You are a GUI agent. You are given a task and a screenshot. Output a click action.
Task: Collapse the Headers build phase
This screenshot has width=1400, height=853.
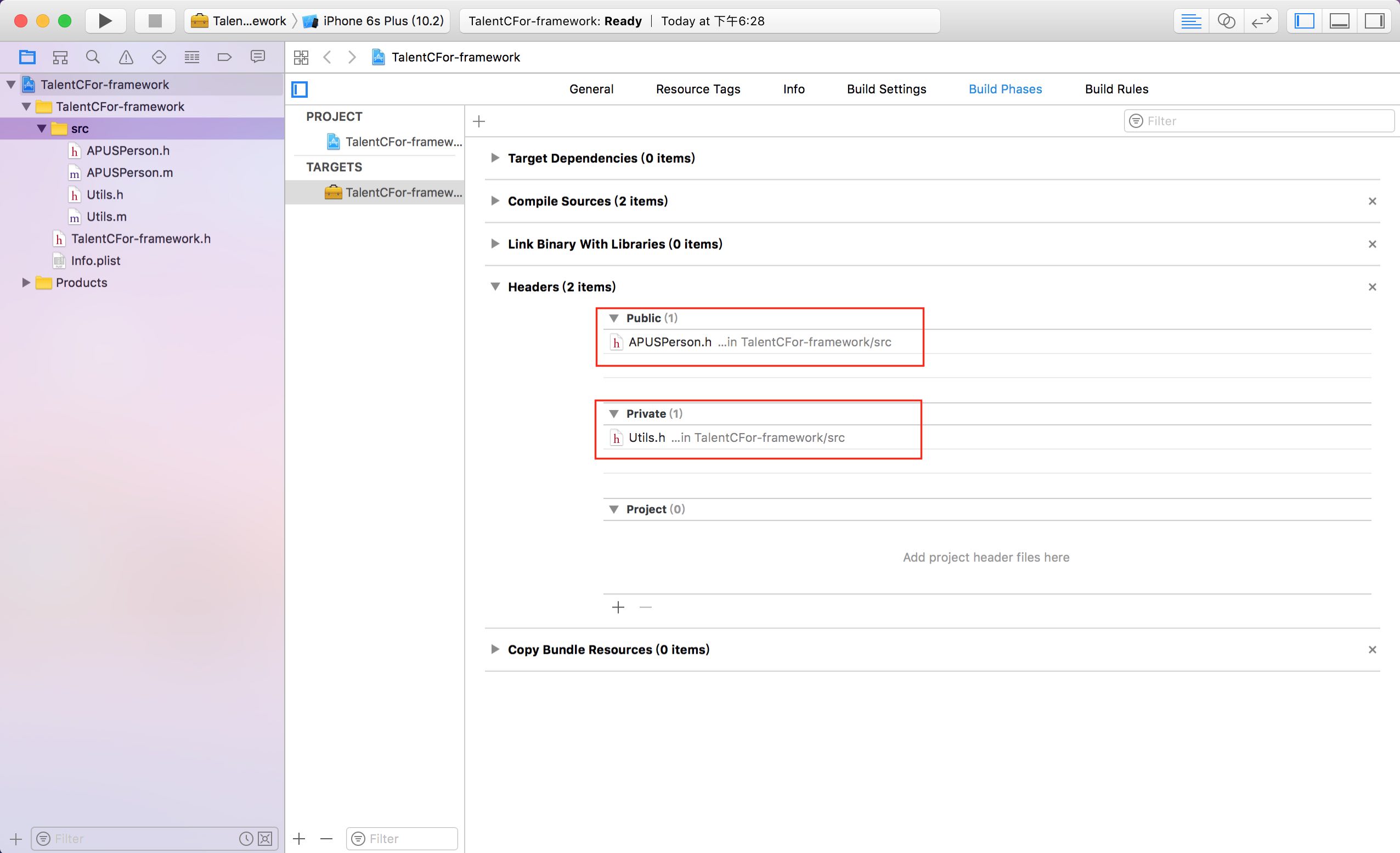pos(495,287)
